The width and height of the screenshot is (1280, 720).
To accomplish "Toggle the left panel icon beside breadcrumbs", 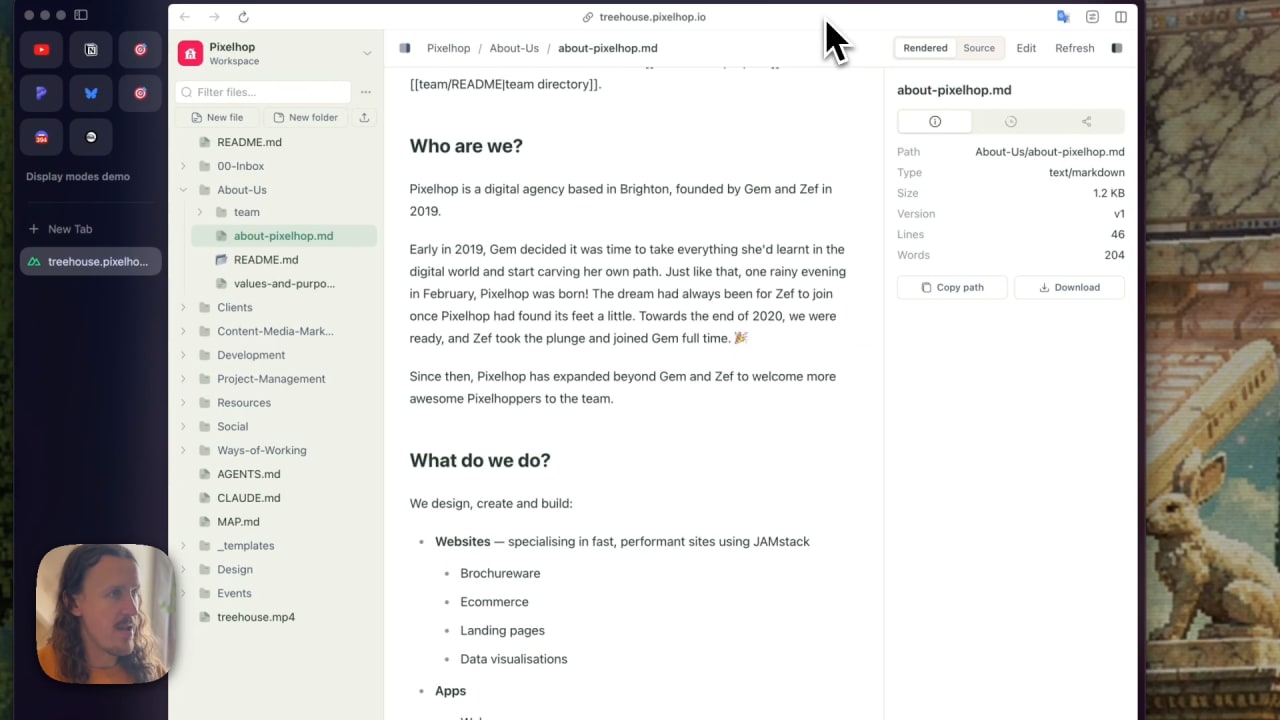I will 405,48.
